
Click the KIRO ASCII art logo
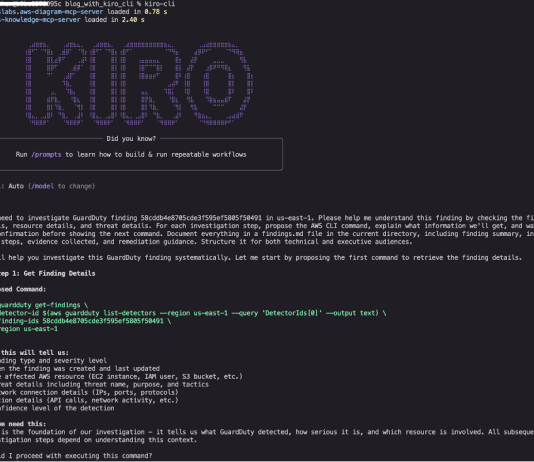pyautogui.click(x=139, y=84)
